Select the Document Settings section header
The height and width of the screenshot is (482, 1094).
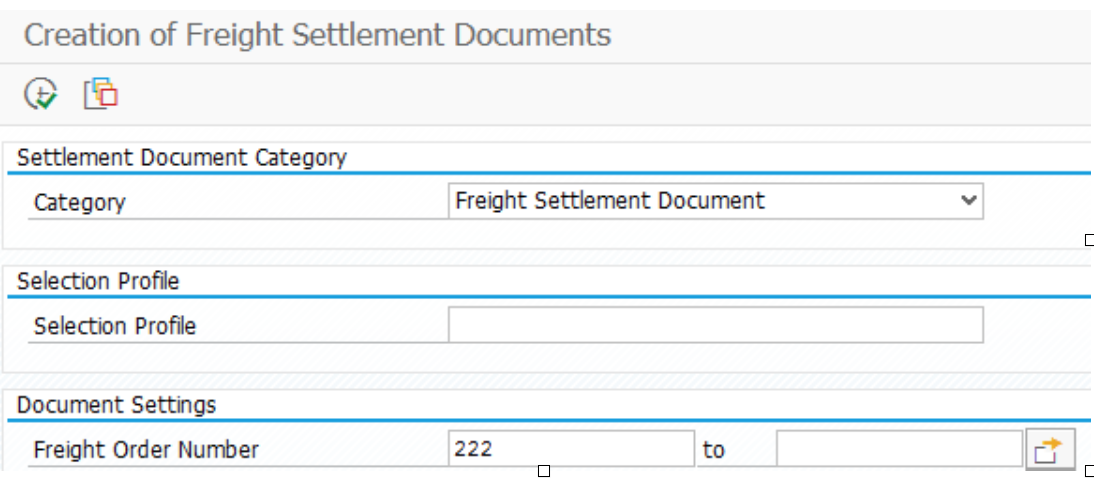coord(117,405)
